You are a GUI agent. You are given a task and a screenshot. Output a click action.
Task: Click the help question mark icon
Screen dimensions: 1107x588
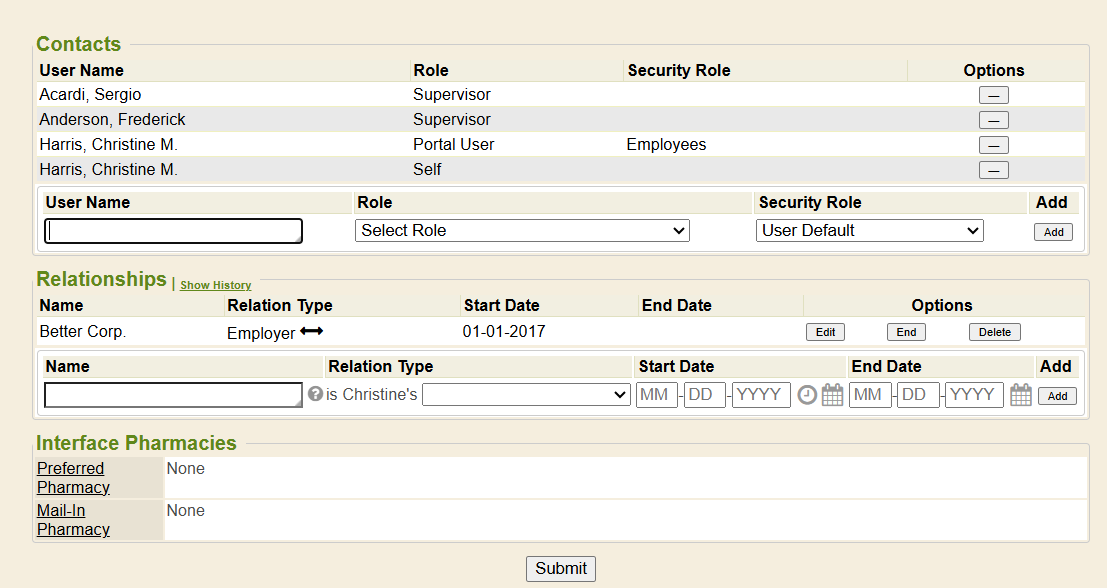[315, 394]
